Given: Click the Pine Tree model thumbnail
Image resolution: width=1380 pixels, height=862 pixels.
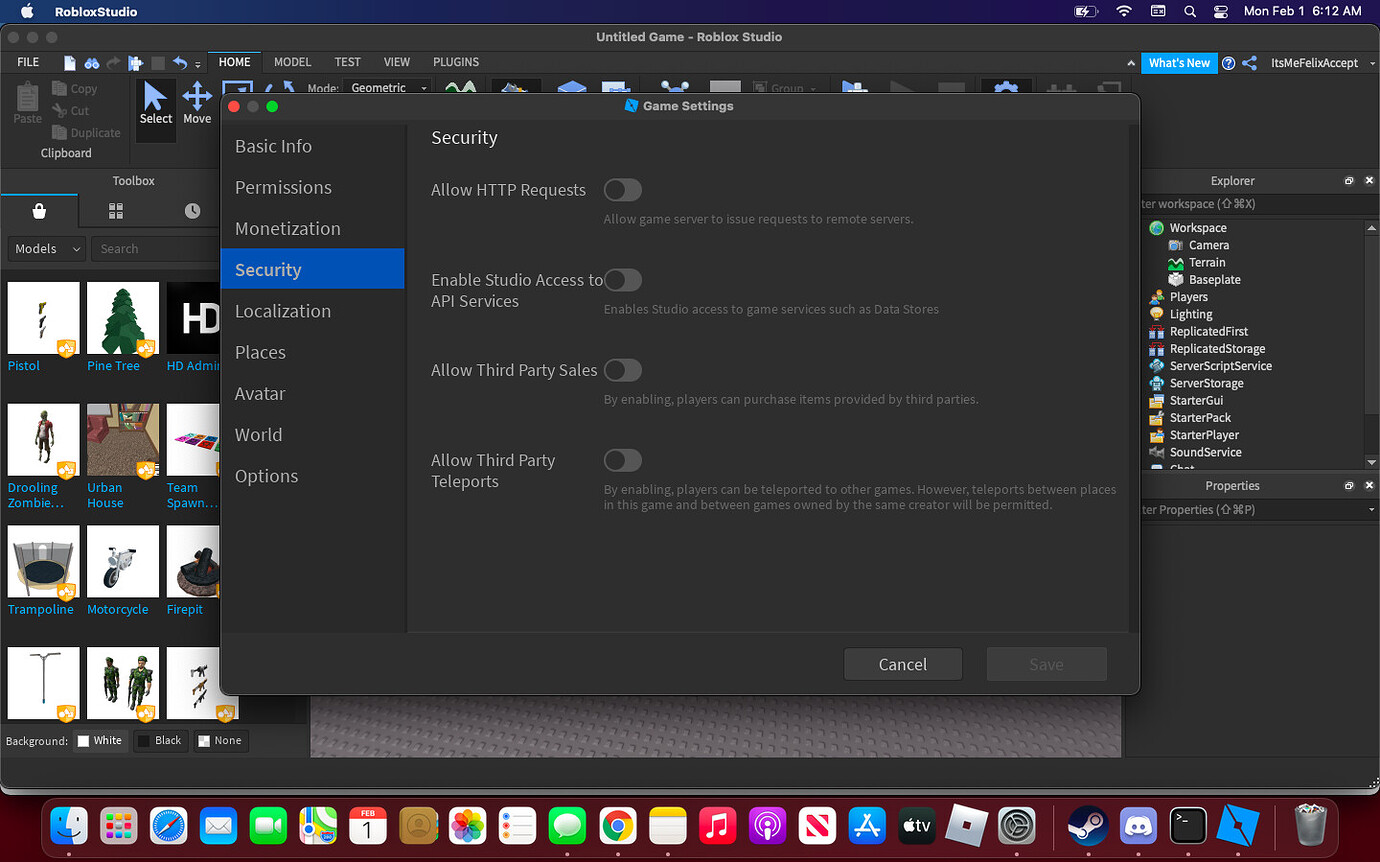Looking at the screenshot, I should [122, 317].
